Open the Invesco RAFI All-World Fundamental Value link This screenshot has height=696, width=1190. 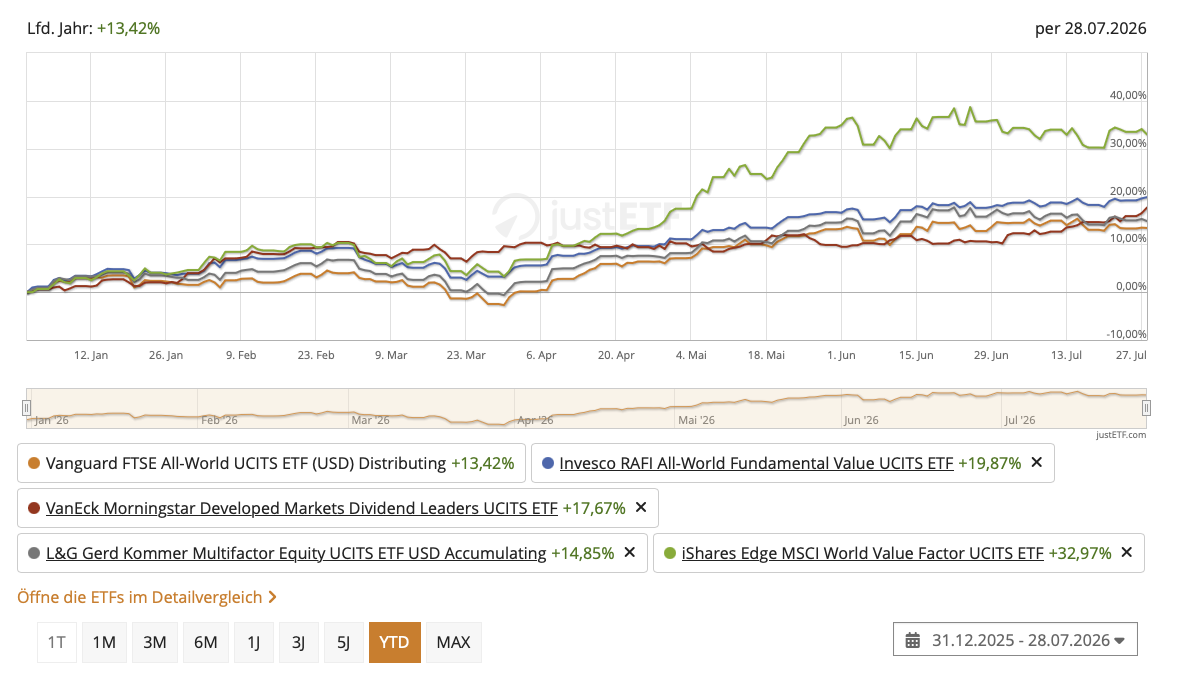tap(756, 463)
